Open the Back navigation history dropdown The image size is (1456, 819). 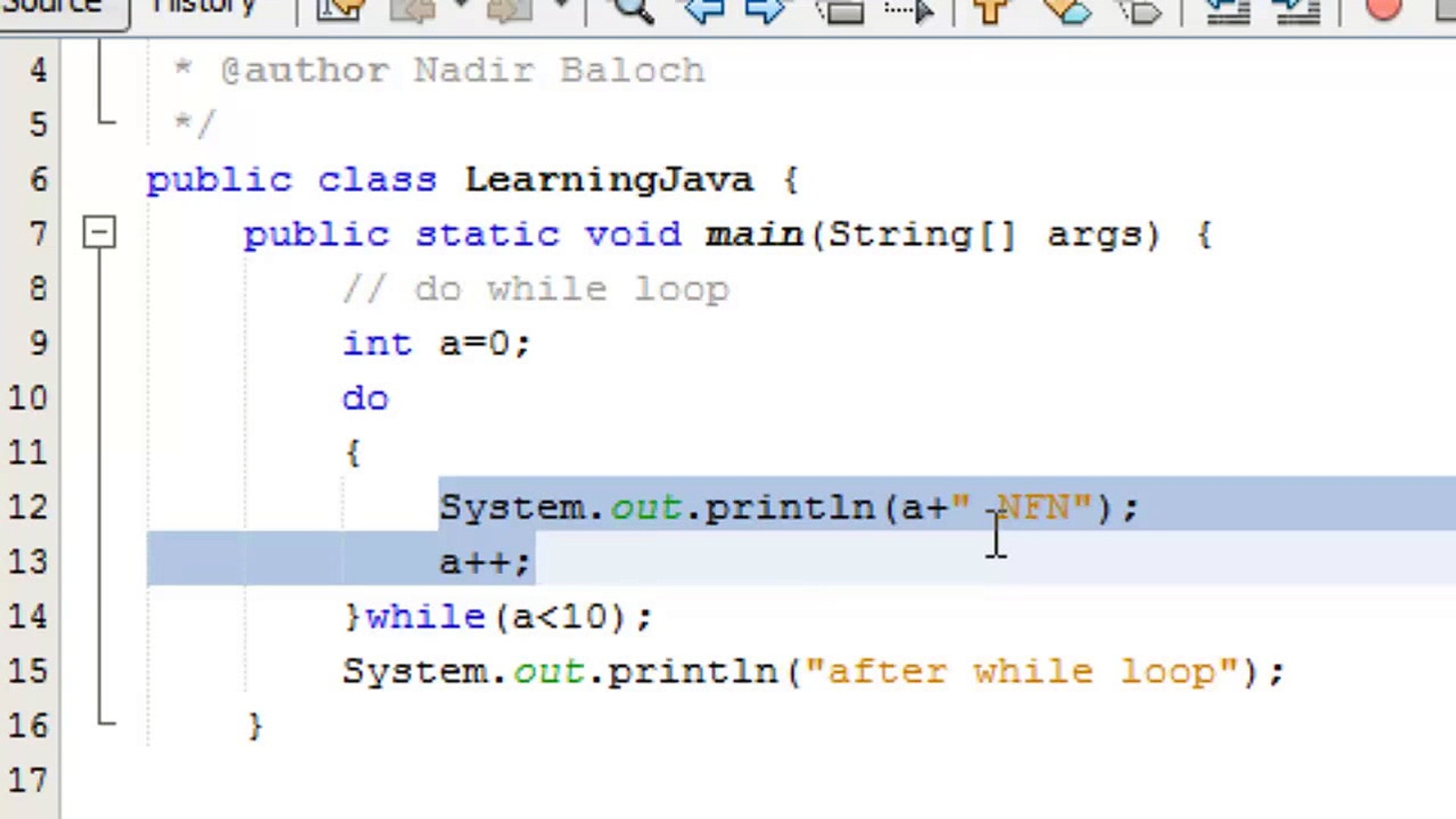click(463, 11)
